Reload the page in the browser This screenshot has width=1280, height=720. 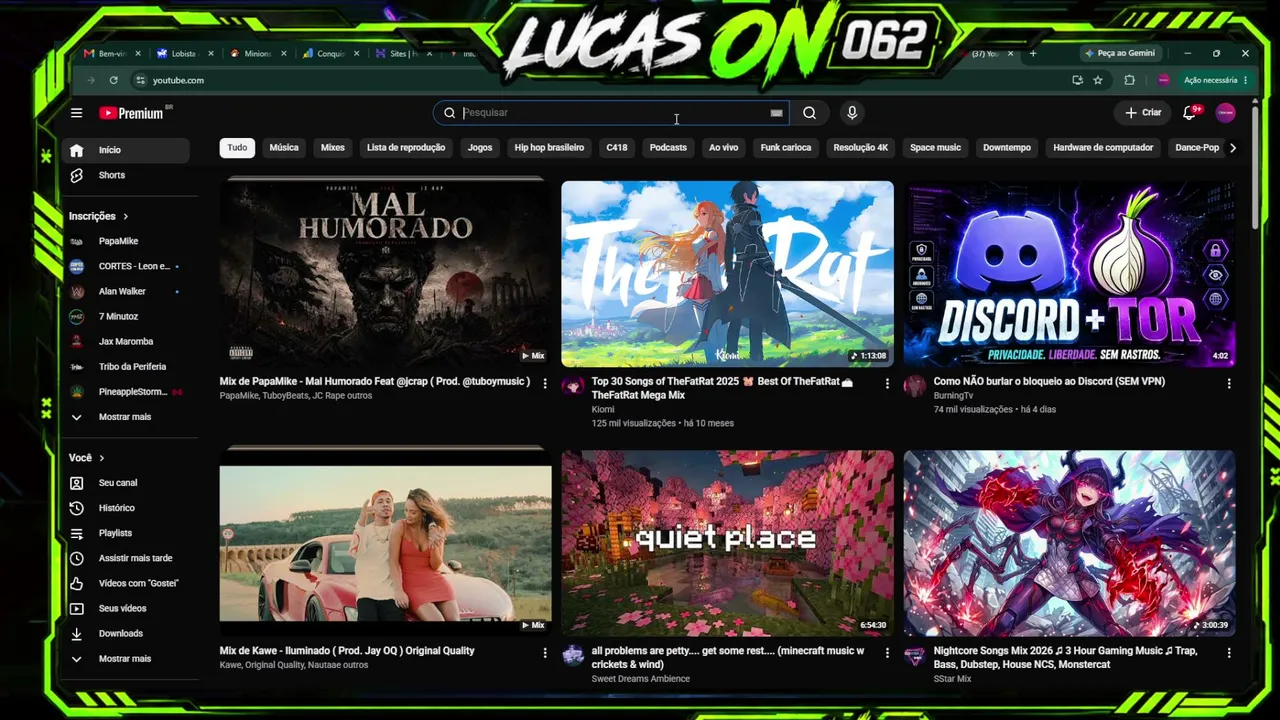pyautogui.click(x=114, y=80)
